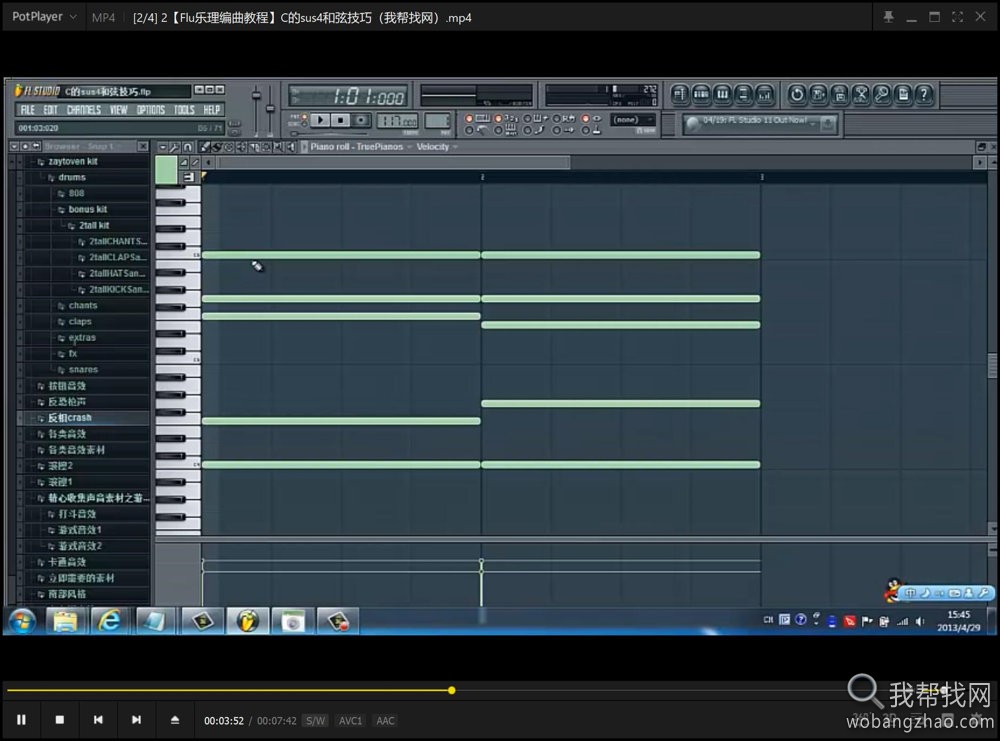Open the 'Piano roll - TruePianos' channel dropdown
The image size is (1000, 741).
coord(360,147)
